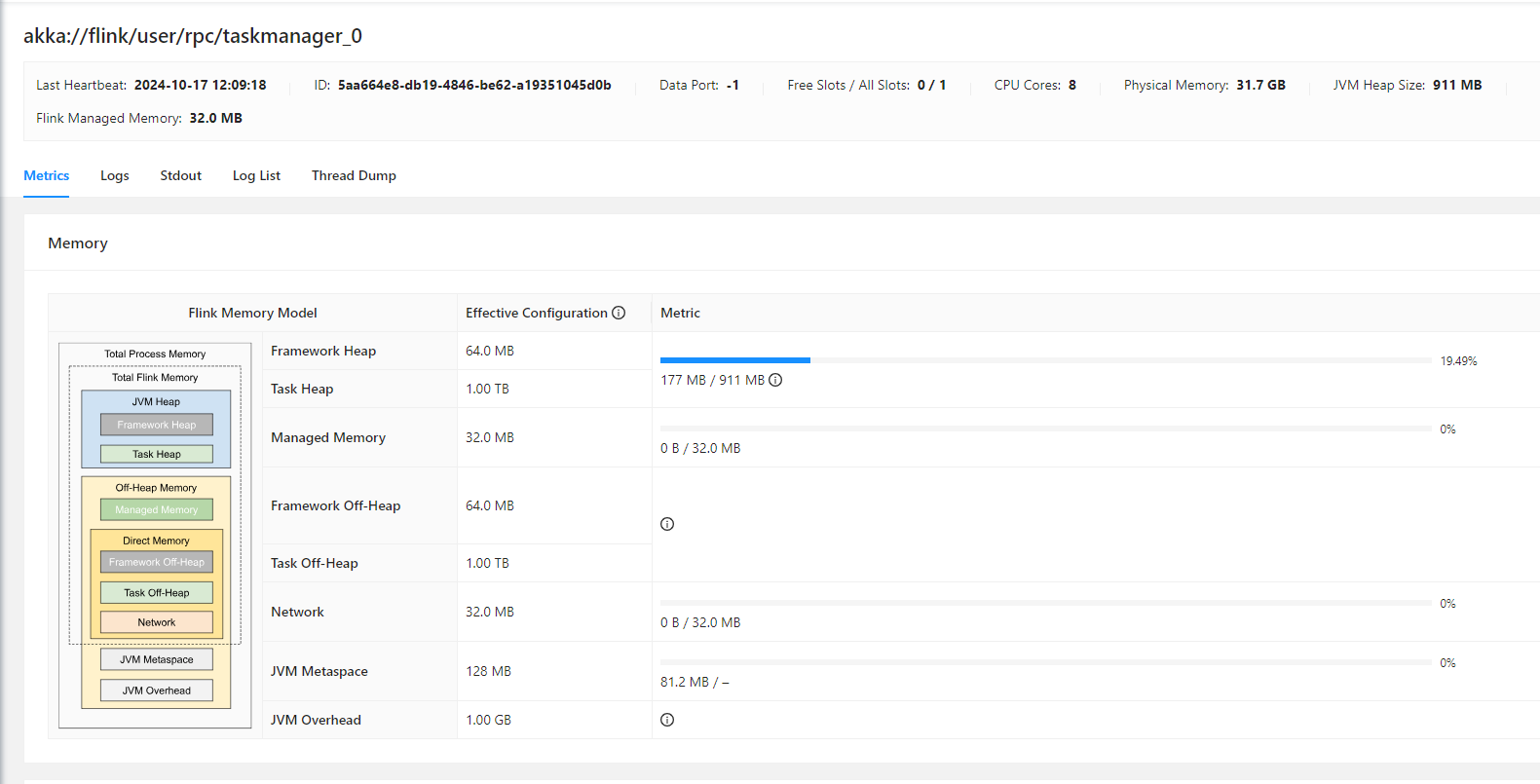The width and height of the screenshot is (1540, 784).
Task: Click info icon in Framework Off-Heap metric row
Action: point(667,524)
